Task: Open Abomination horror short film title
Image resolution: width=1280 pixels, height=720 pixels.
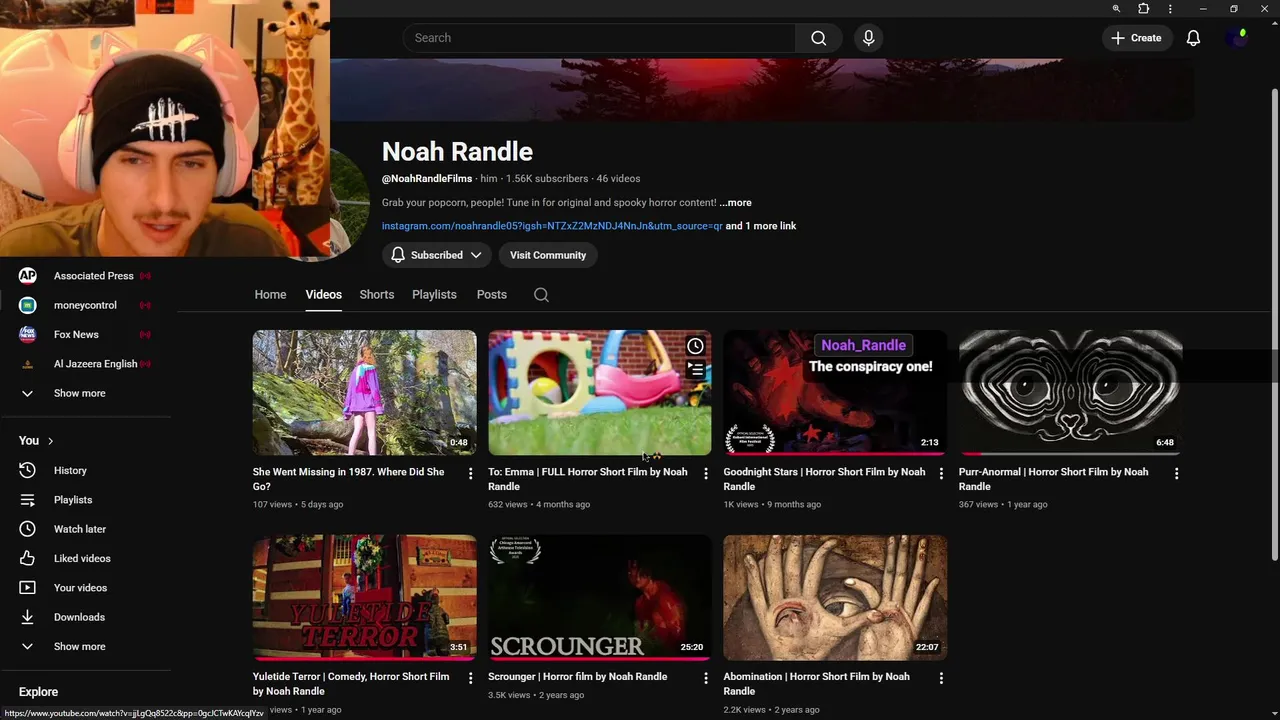Action: [817, 684]
